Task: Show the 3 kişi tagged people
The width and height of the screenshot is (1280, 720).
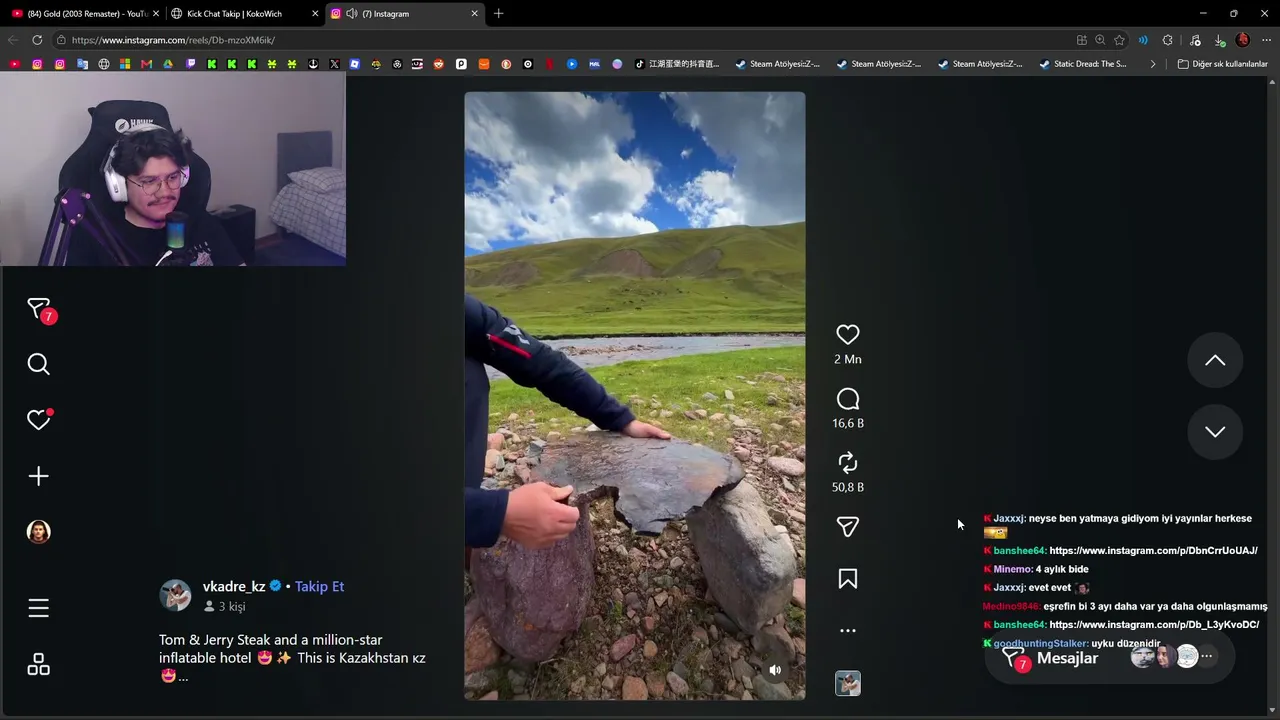Action: [x=225, y=607]
